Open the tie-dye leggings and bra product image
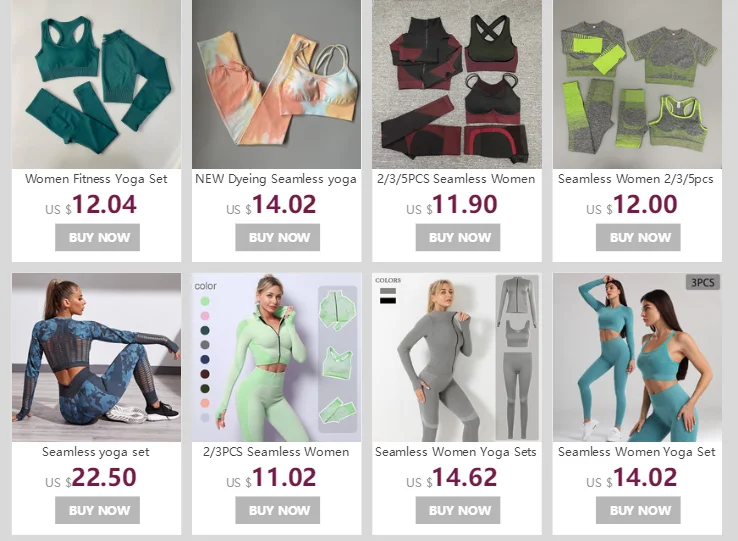This screenshot has width=738, height=541. (277, 84)
